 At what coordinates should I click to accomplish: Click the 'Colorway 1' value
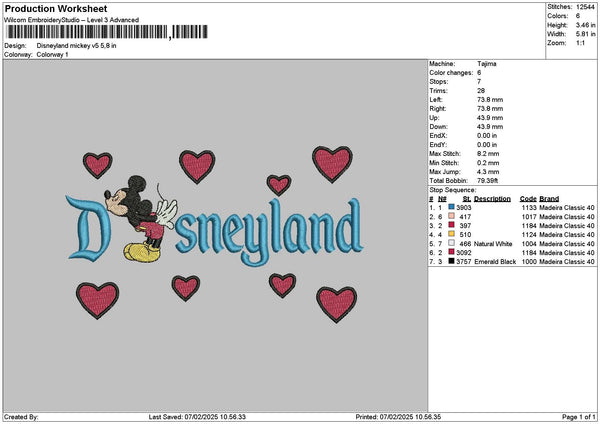coord(52,55)
